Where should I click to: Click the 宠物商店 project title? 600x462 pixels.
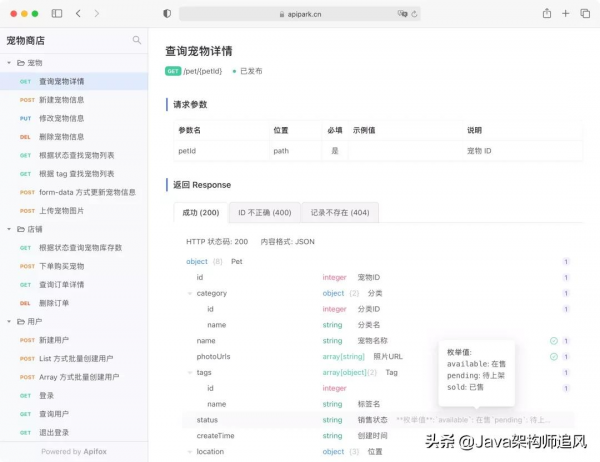[26, 41]
